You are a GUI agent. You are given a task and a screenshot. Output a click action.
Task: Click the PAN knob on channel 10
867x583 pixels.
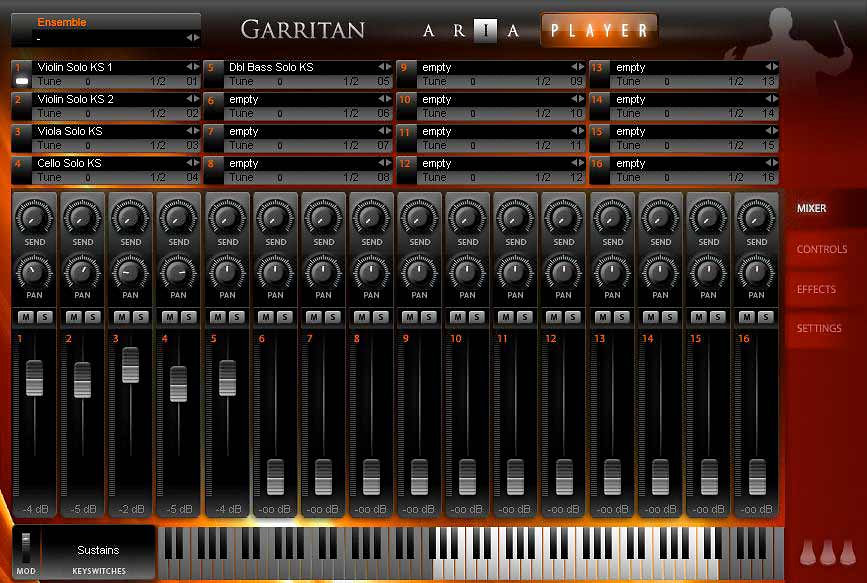(x=467, y=271)
